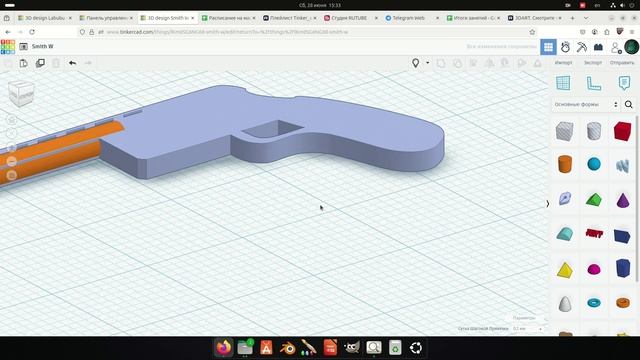Image resolution: width=640 pixels, height=360 pixels.
Task: Open the Files manager in the dock
Action: (x=245, y=348)
